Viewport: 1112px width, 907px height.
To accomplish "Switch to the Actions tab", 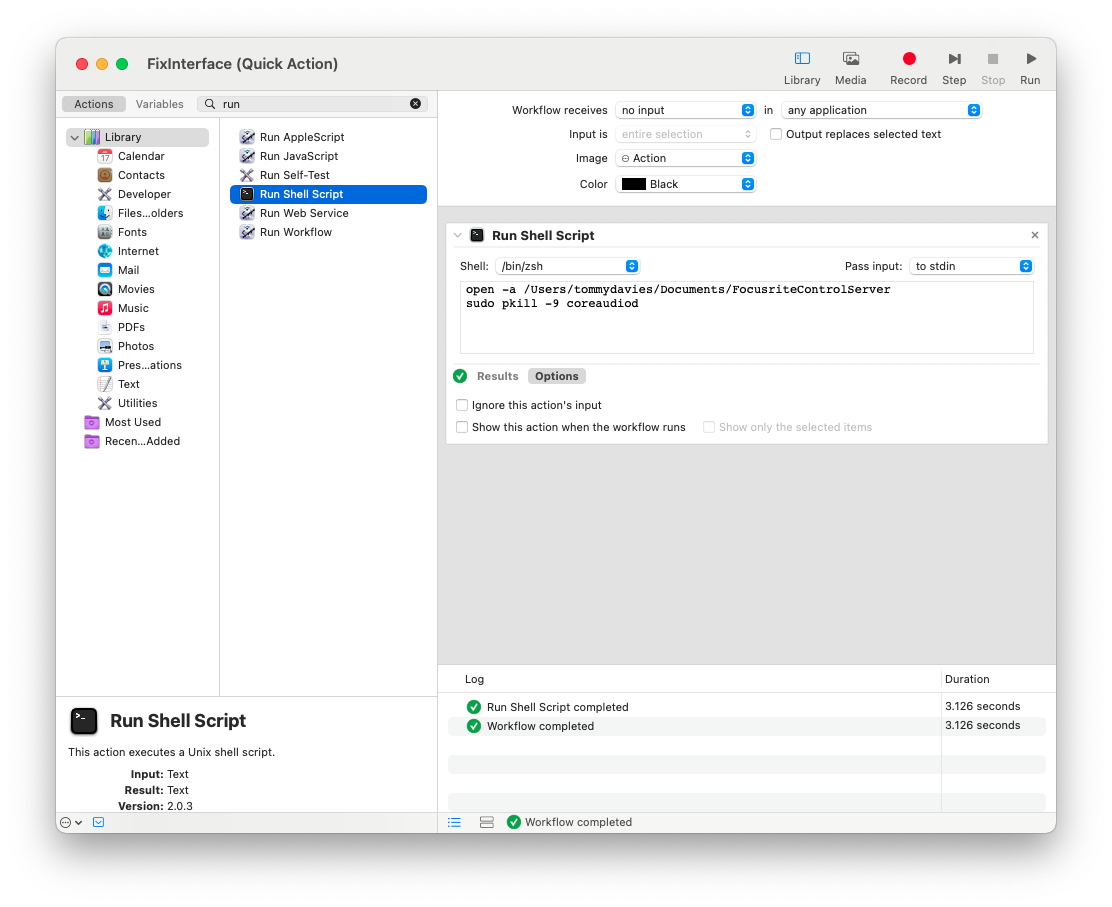I will pos(94,104).
